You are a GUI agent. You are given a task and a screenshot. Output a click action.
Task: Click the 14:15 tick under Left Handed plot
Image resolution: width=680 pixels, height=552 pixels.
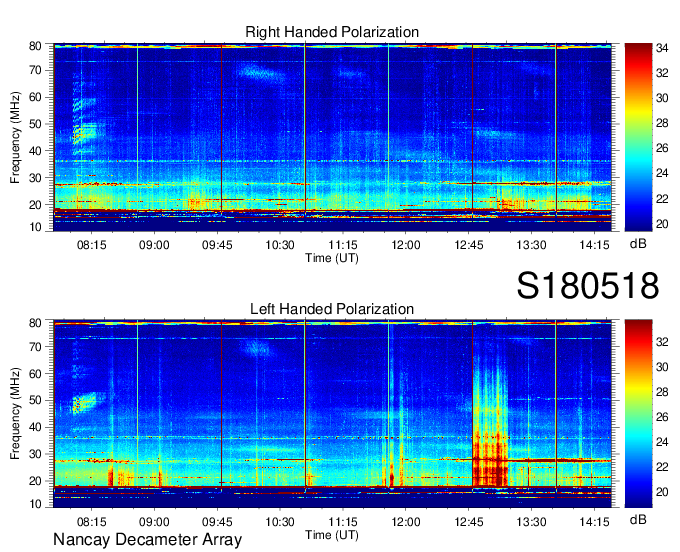[595, 522]
